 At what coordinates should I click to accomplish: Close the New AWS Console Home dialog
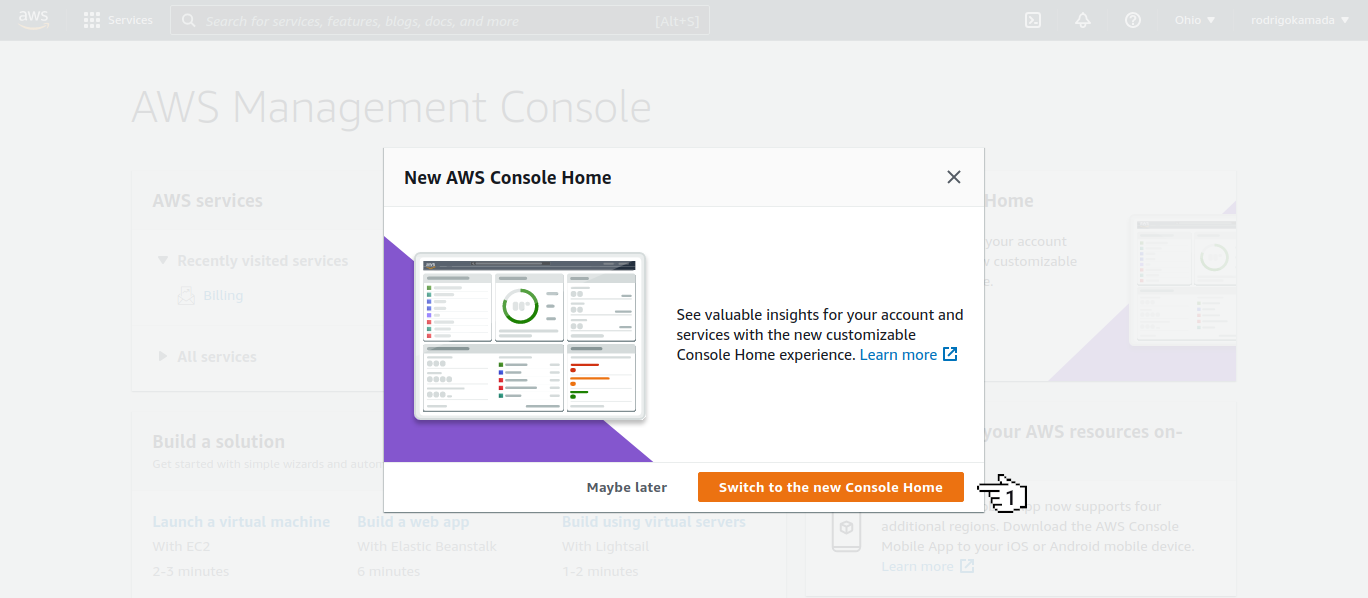(x=954, y=177)
